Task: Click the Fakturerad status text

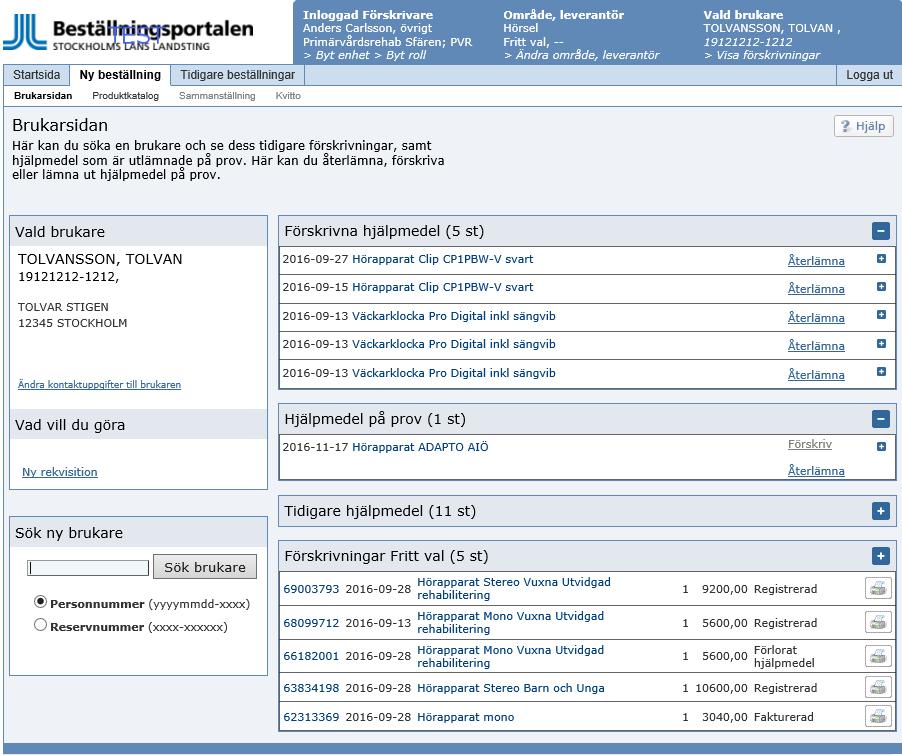Action: point(783,717)
